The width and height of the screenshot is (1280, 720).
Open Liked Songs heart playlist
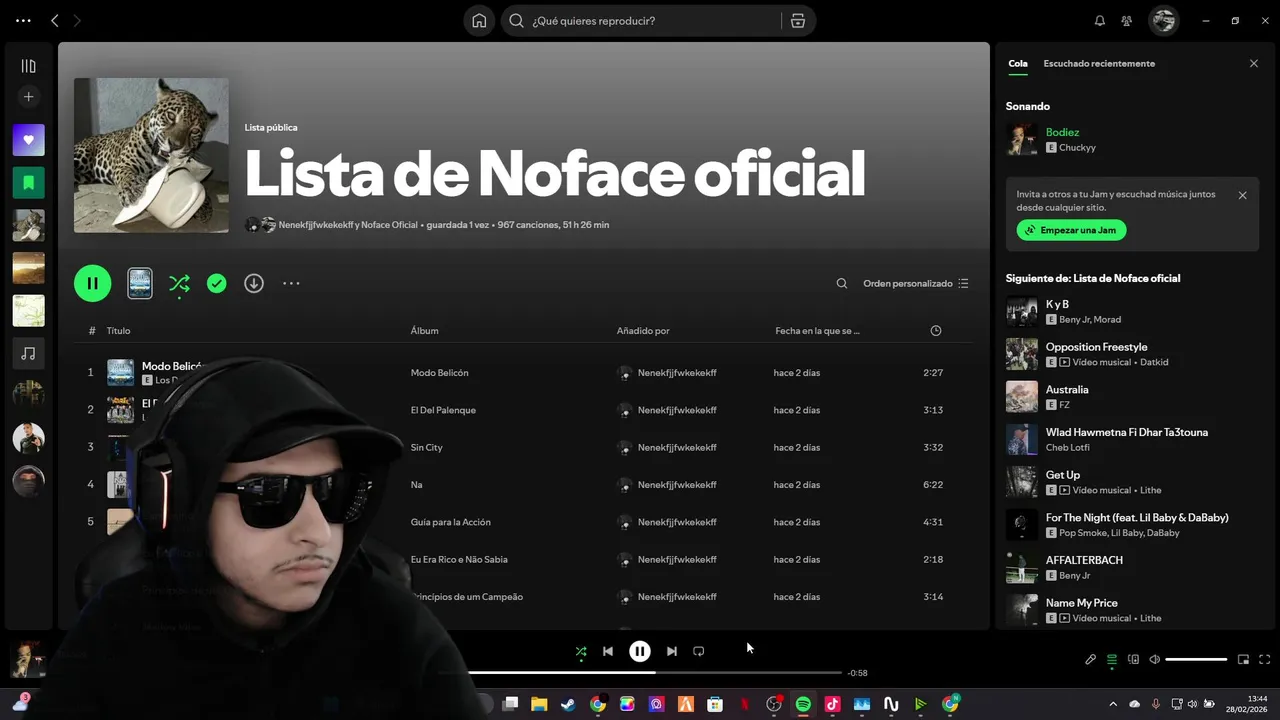point(28,140)
